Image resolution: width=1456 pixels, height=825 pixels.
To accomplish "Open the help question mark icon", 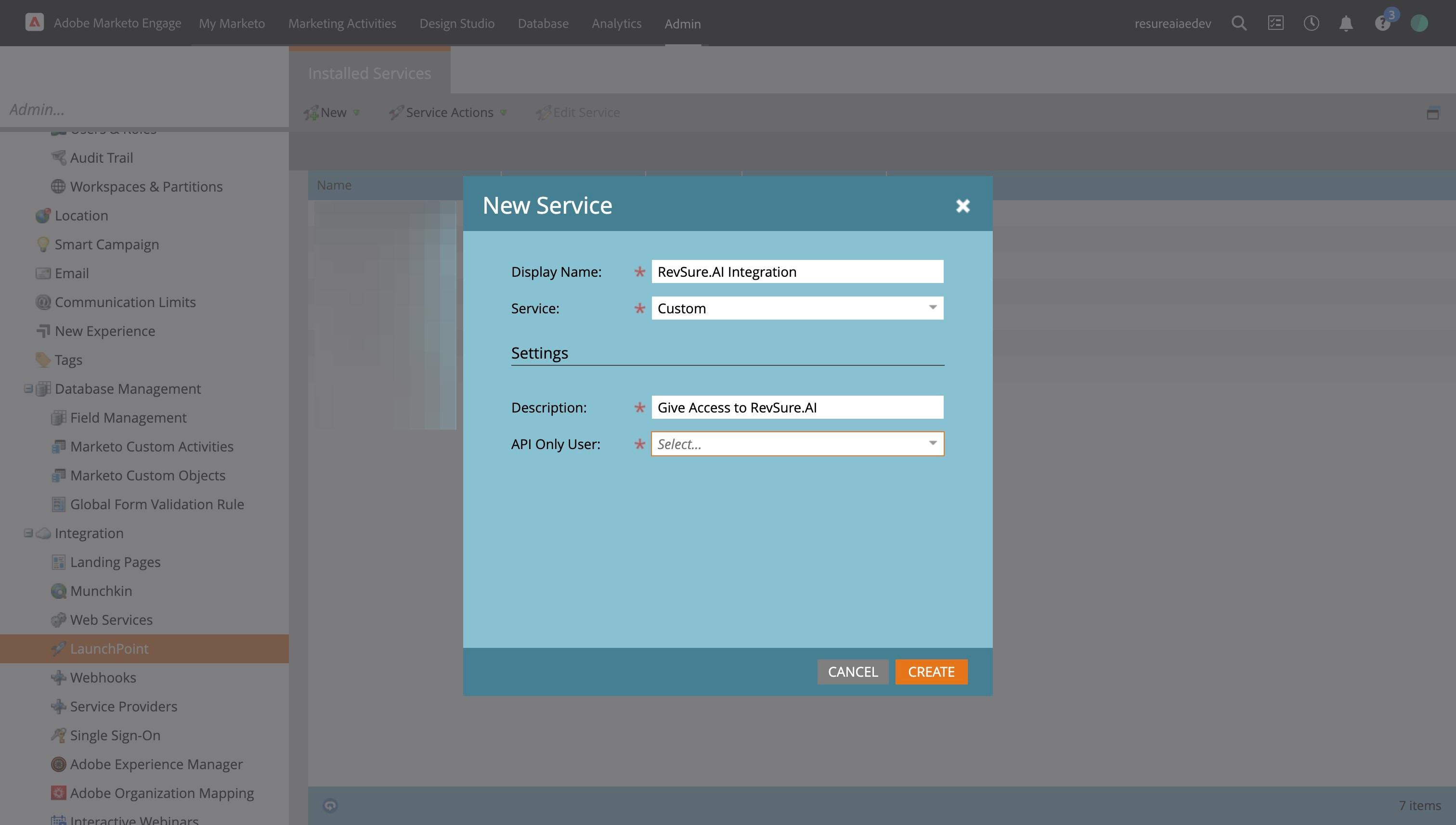I will [x=1382, y=24].
